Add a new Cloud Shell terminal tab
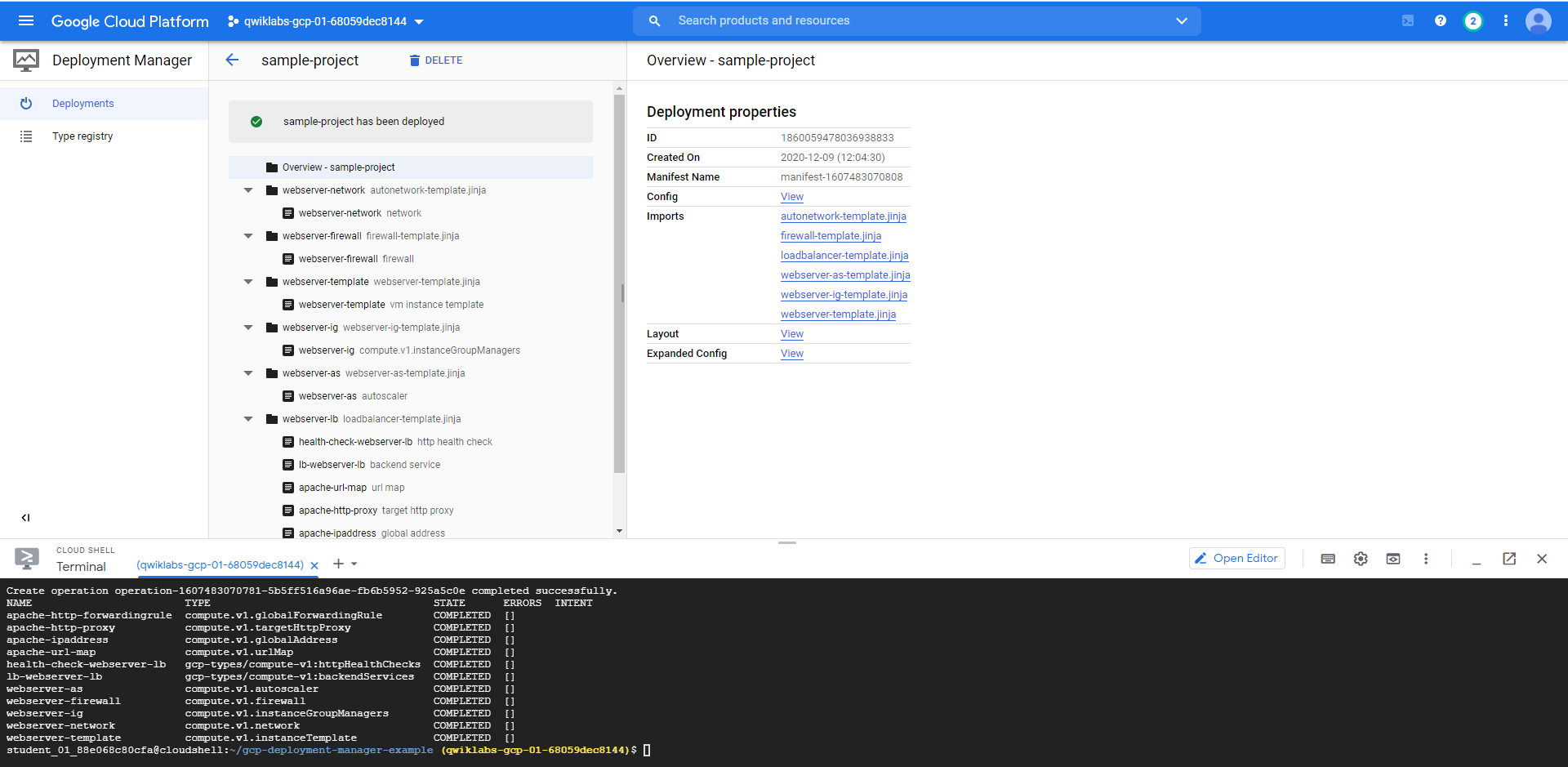This screenshot has height=767, width=1568. coord(338,564)
